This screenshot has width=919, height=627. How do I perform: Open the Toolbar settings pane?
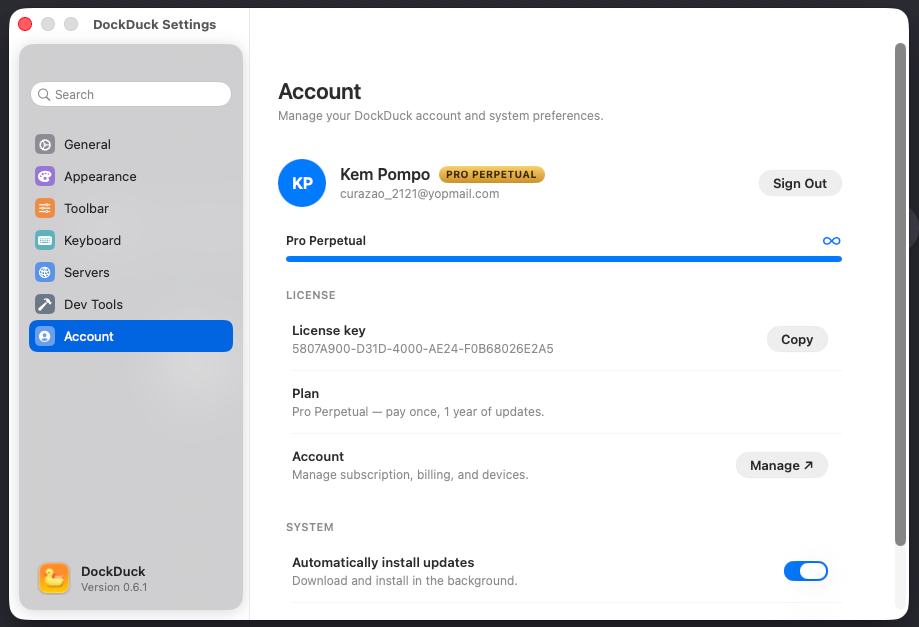click(131, 208)
